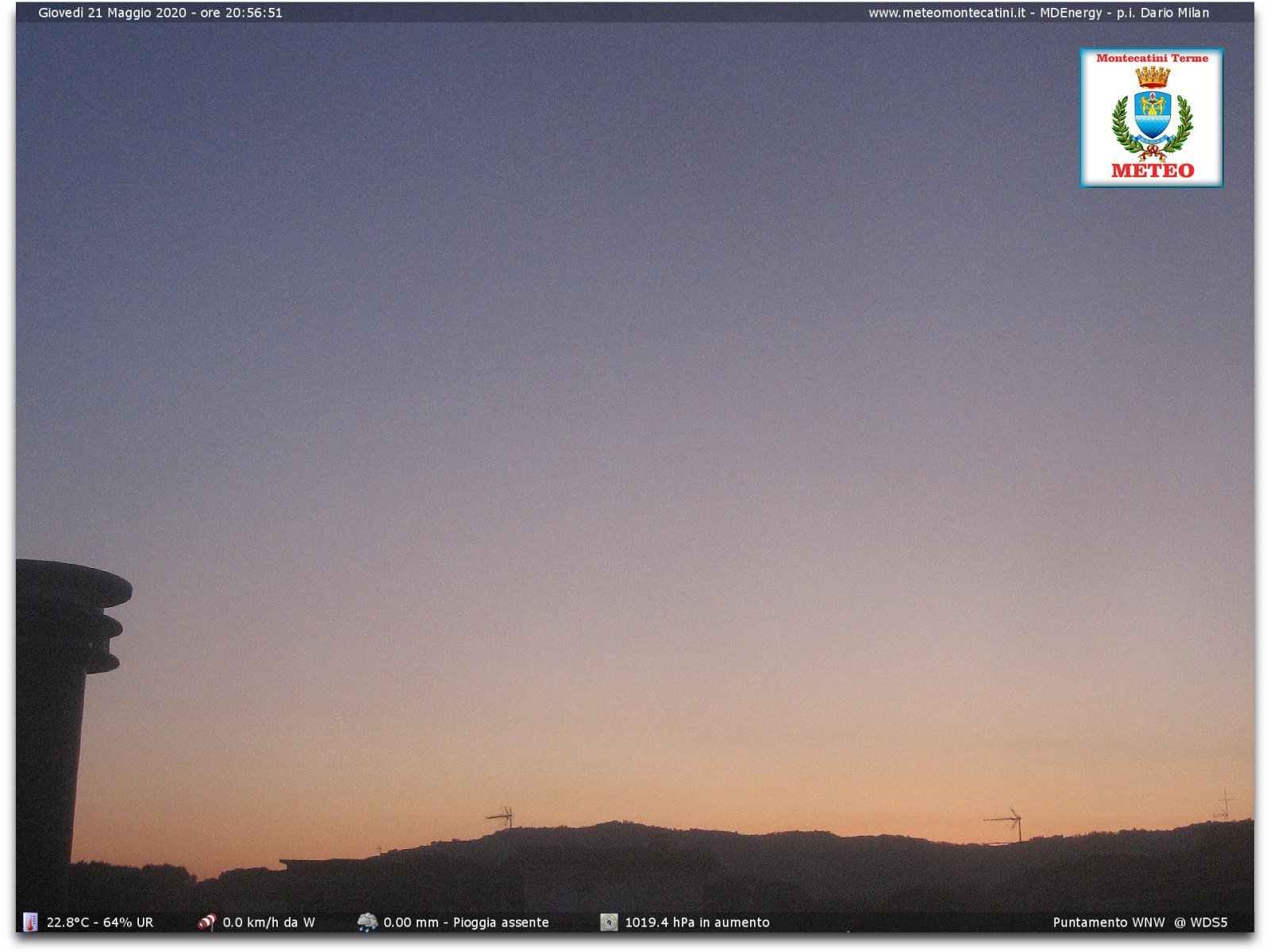Viewport: 1270px width, 952px height.
Task: Click the coat of arms shield in logo
Action: click(x=1153, y=115)
